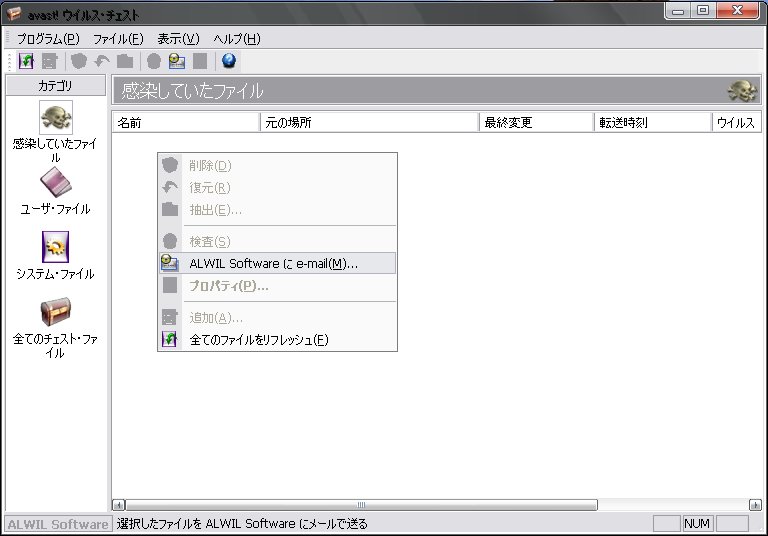Close the avast virus chest window

[x=738, y=10]
